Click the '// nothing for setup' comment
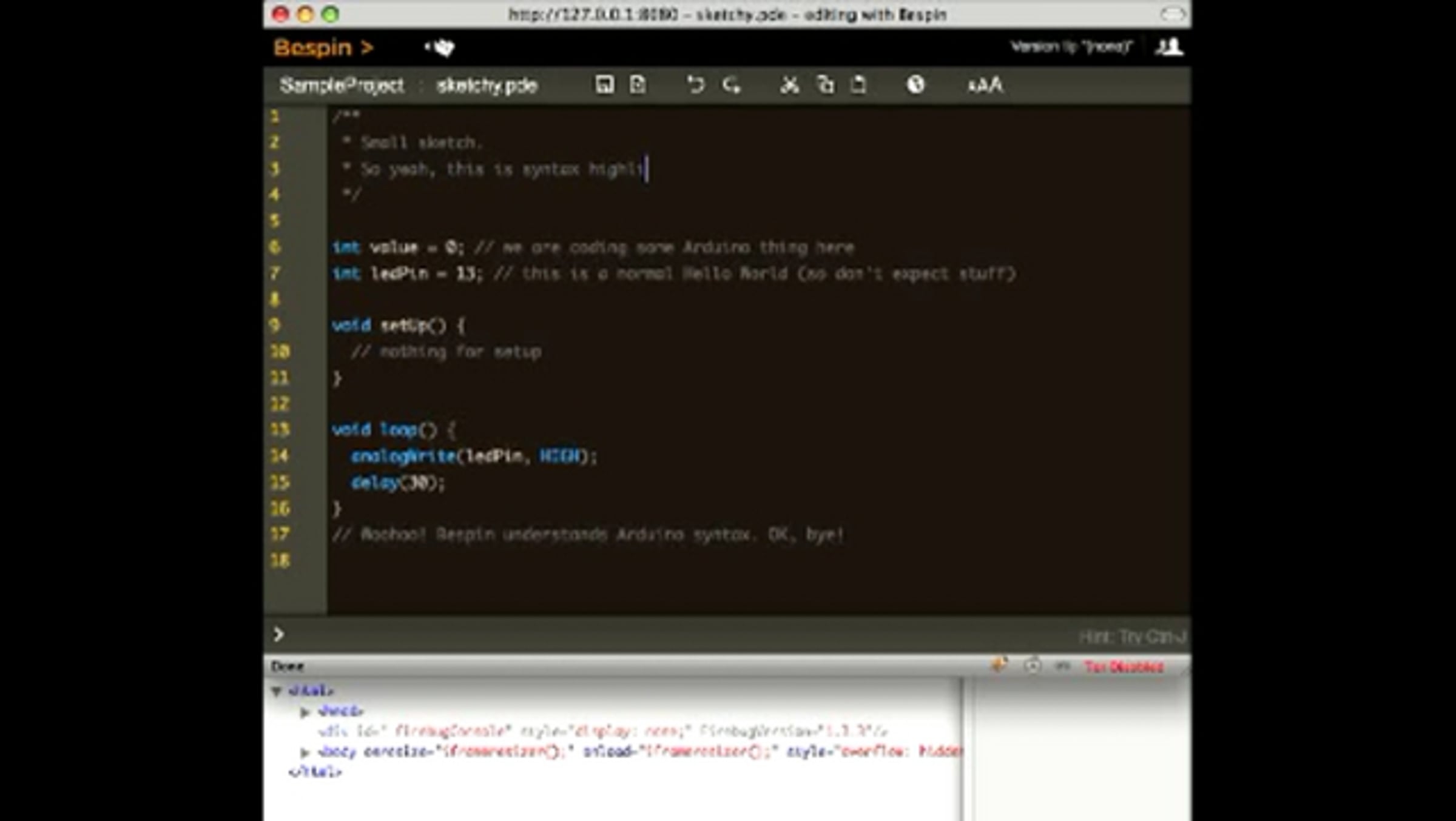This screenshot has width=1456, height=821. pos(446,352)
